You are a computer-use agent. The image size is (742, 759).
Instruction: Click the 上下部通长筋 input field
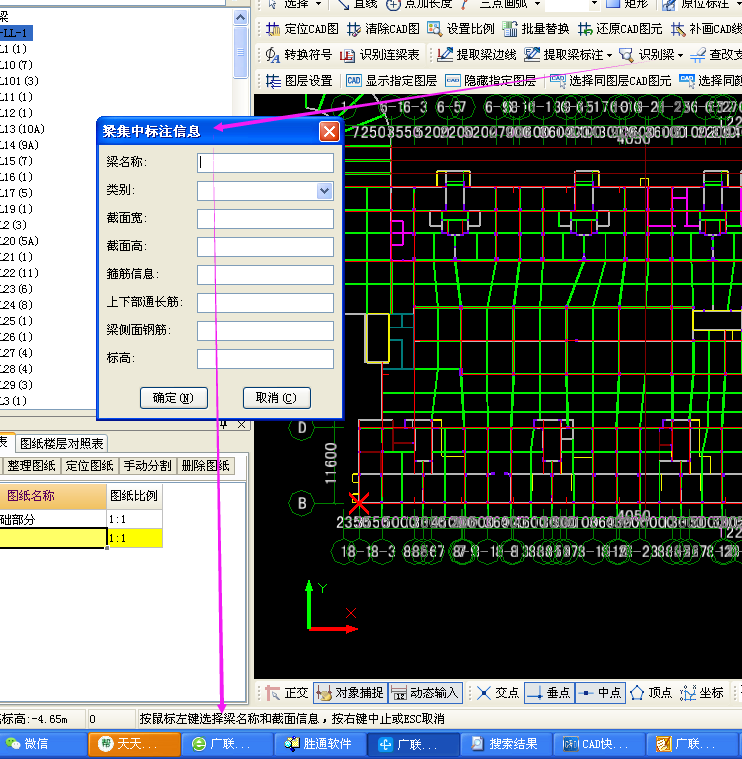click(x=265, y=303)
